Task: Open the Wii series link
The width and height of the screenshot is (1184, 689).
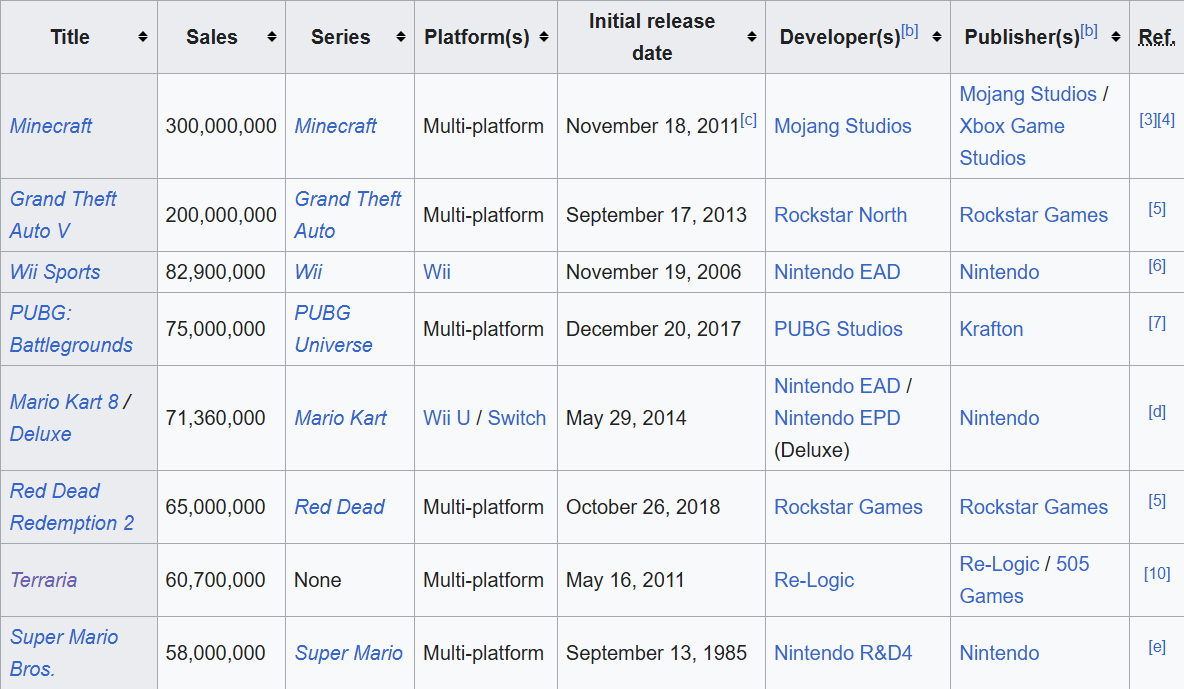Action: coord(308,272)
